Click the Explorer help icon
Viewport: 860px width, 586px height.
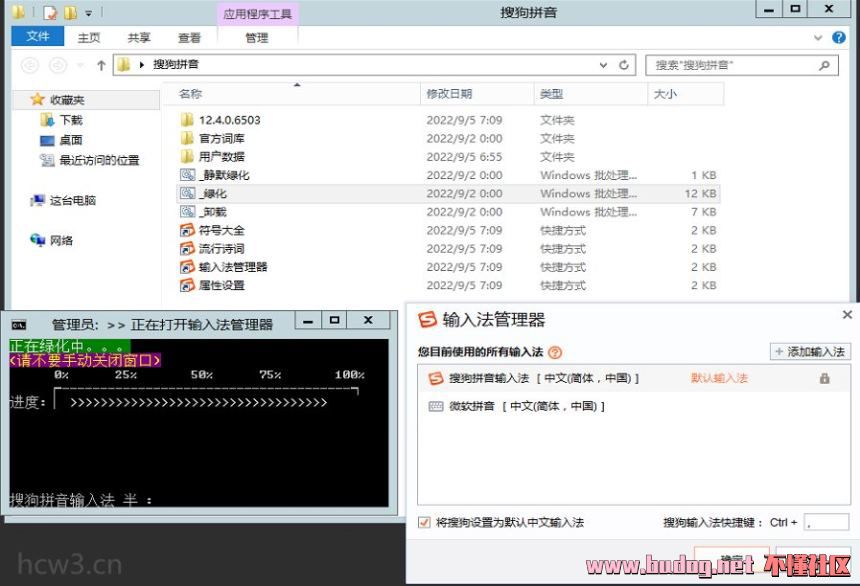[x=839, y=37]
